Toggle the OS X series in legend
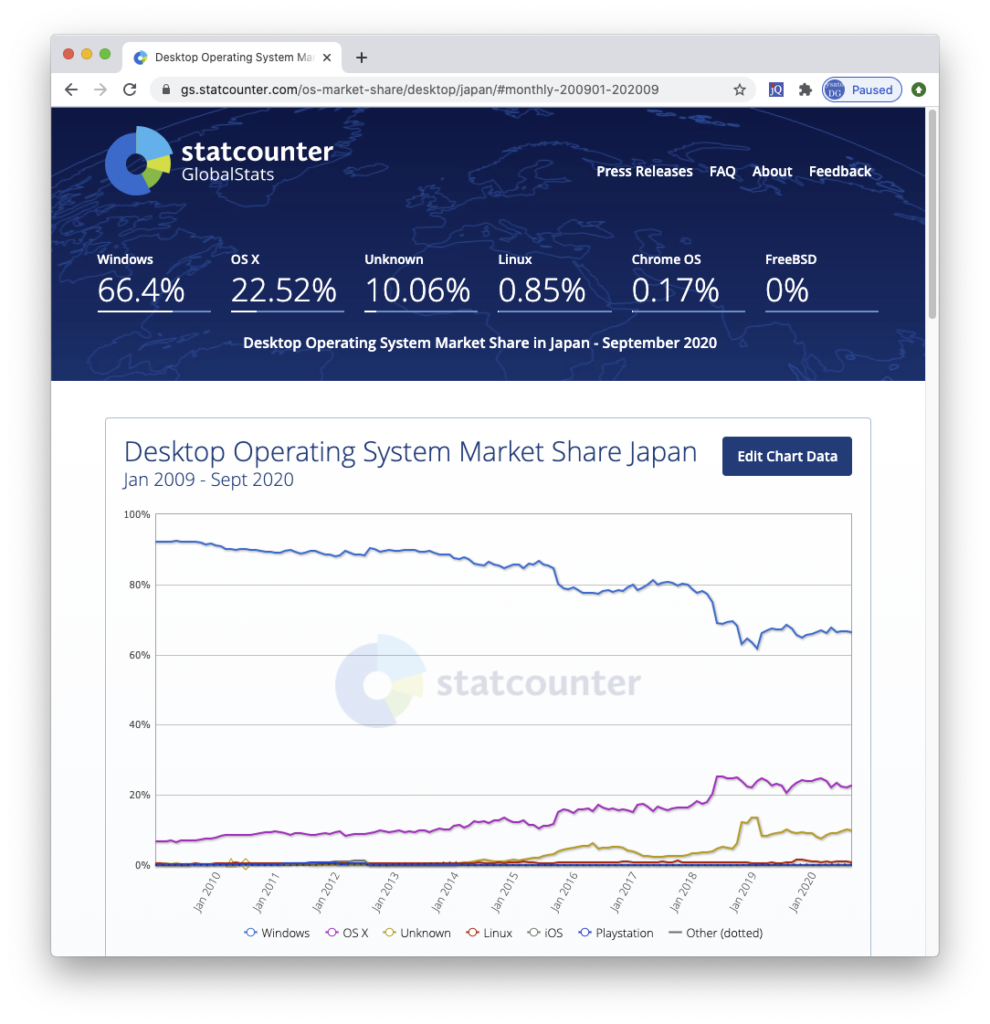 click(x=347, y=933)
